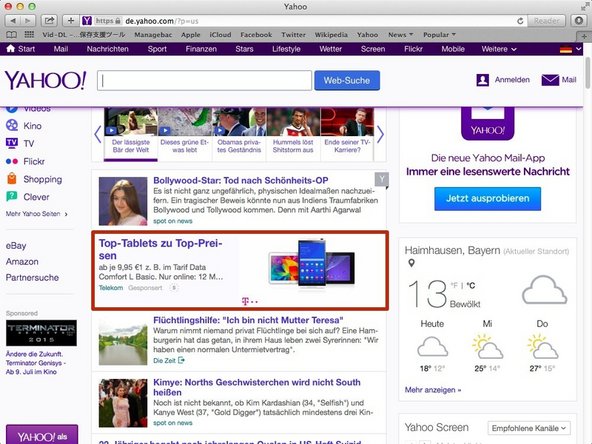The image size is (592, 444).
Task: Open the Partnersuche sidebar link
Action: tap(32, 278)
